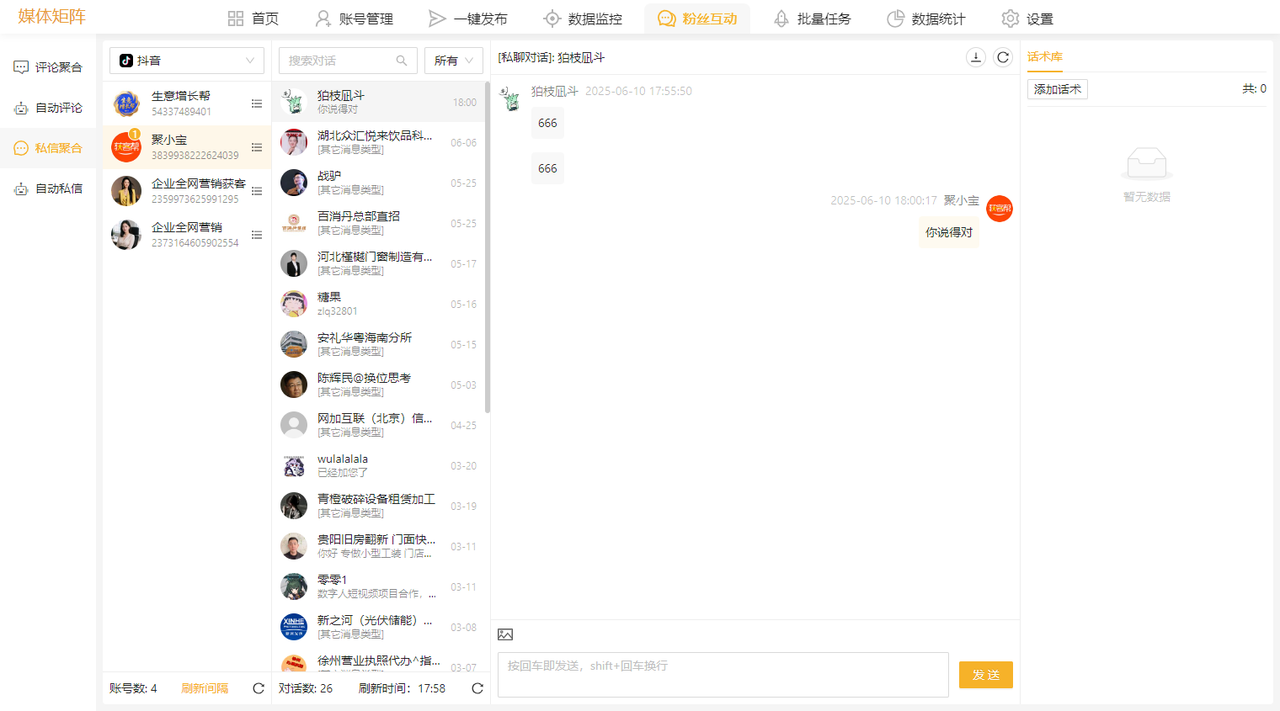Viewport: 1280px width, 711px height.
Task: Click the 企业全网营销获客 account avatar
Action: [126, 191]
